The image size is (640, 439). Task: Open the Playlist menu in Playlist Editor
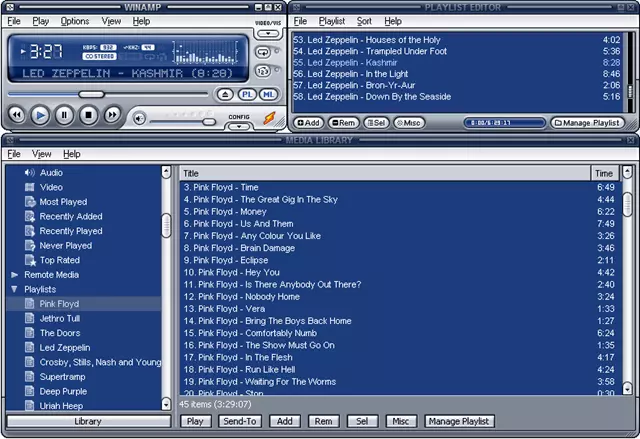[332, 21]
